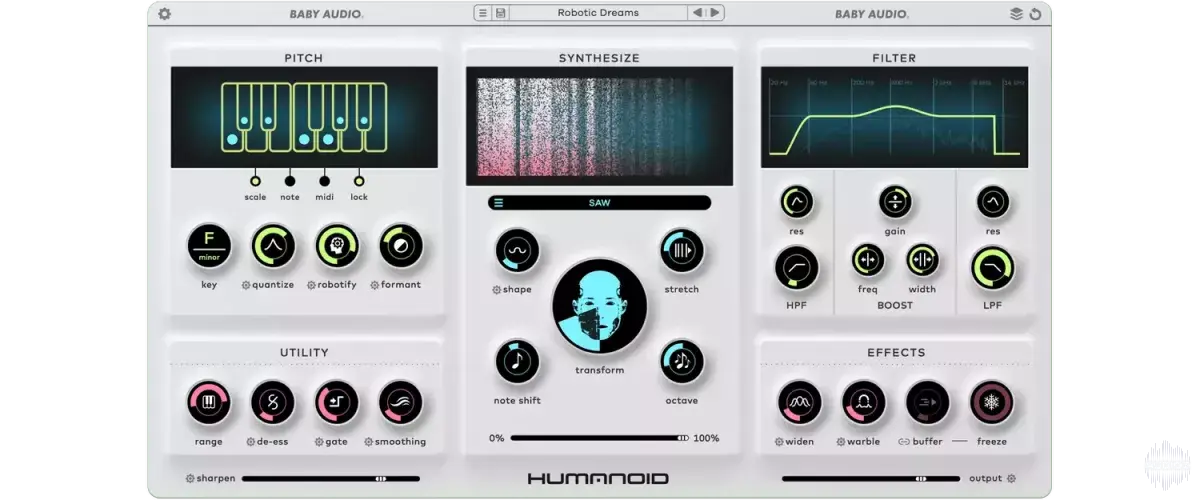Open warble settings gear
This screenshot has width=1200, height=500.
pyautogui.click(x=841, y=442)
